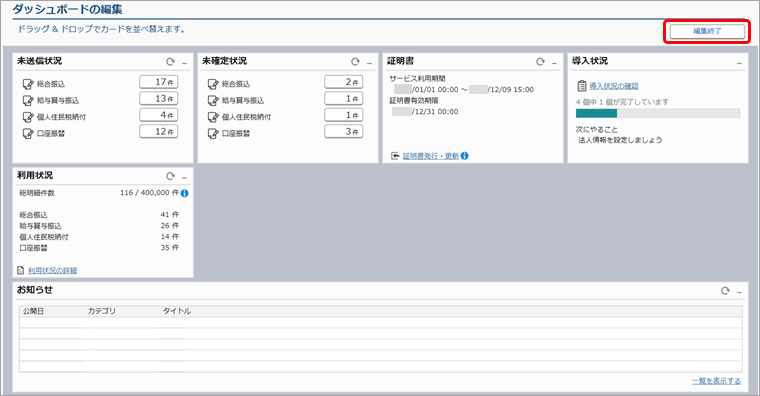Click 個人住民税納付 edit icon in 未確定状況
This screenshot has width=760, height=396.
coord(213,117)
